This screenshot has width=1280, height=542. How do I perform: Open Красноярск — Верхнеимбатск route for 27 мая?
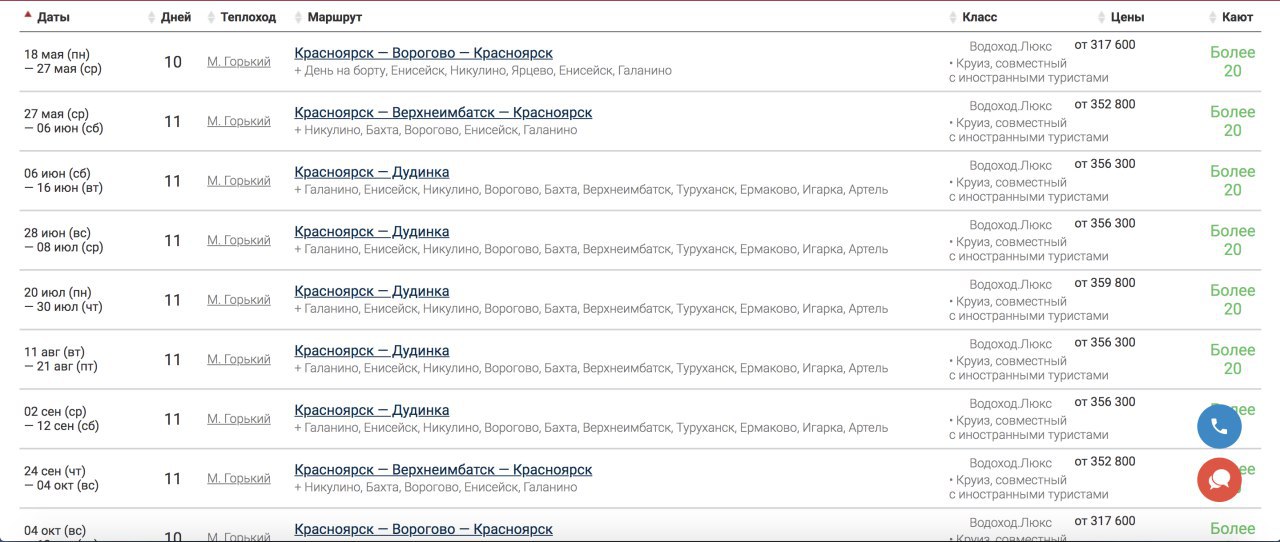443,113
